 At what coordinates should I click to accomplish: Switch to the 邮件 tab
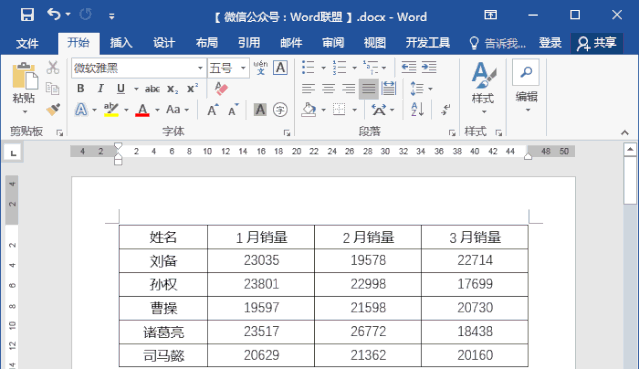tap(291, 43)
